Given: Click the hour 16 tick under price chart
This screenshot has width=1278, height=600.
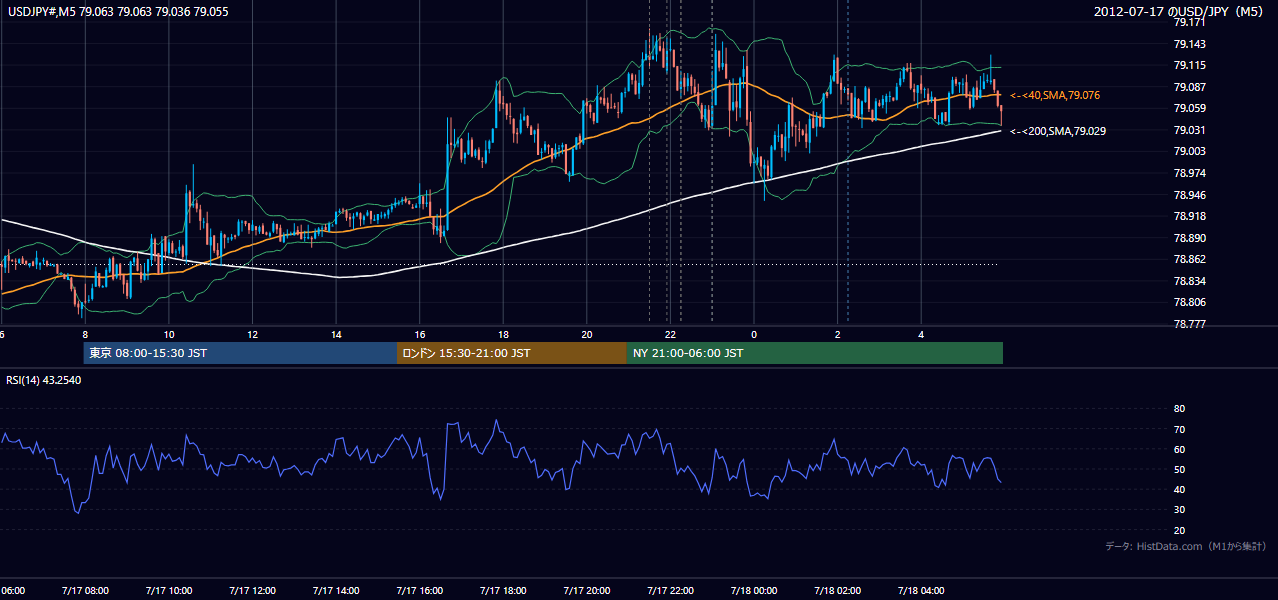Looking at the screenshot, I should tap(420, 335).
